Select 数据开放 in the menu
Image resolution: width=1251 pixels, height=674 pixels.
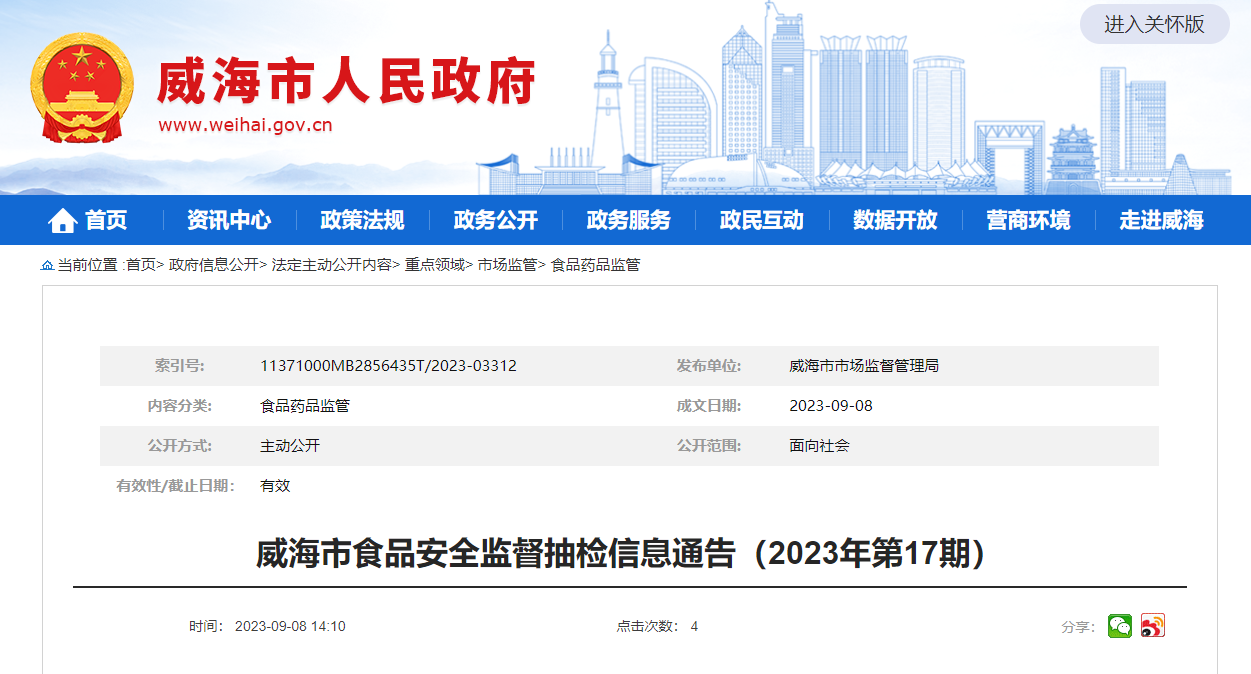(895, 220)
